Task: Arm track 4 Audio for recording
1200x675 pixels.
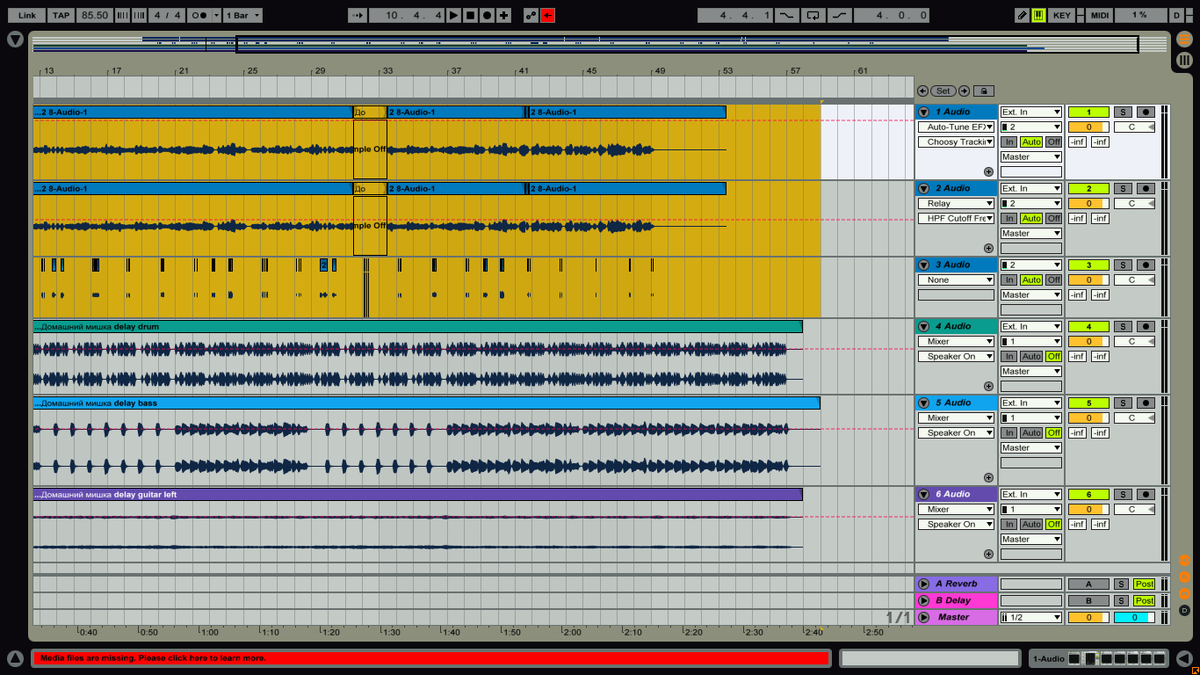Action: (x=1146, y=326)
